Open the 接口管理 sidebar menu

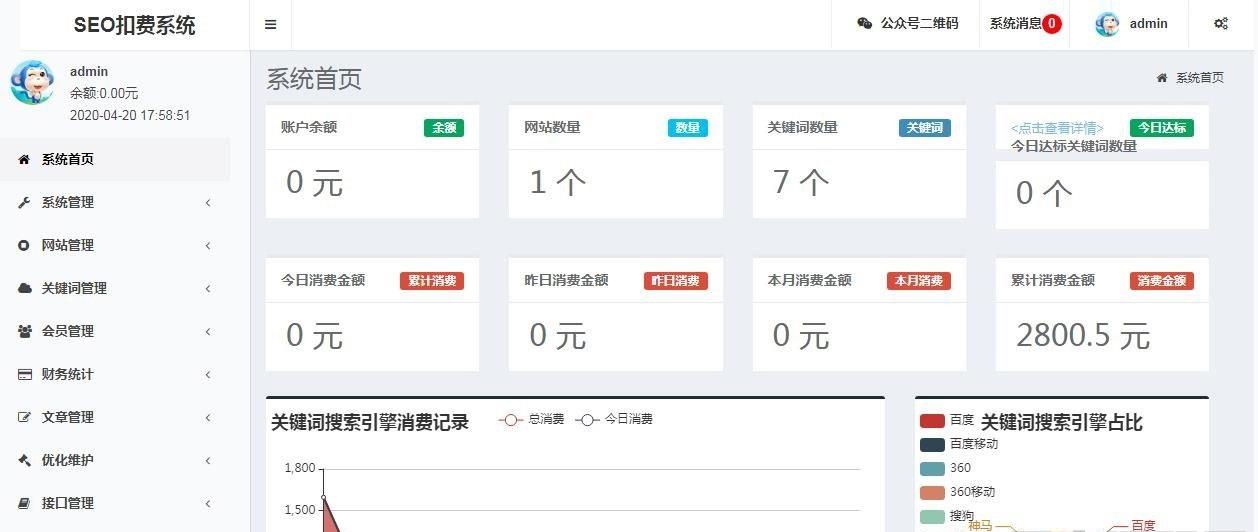tap(115, 503)
